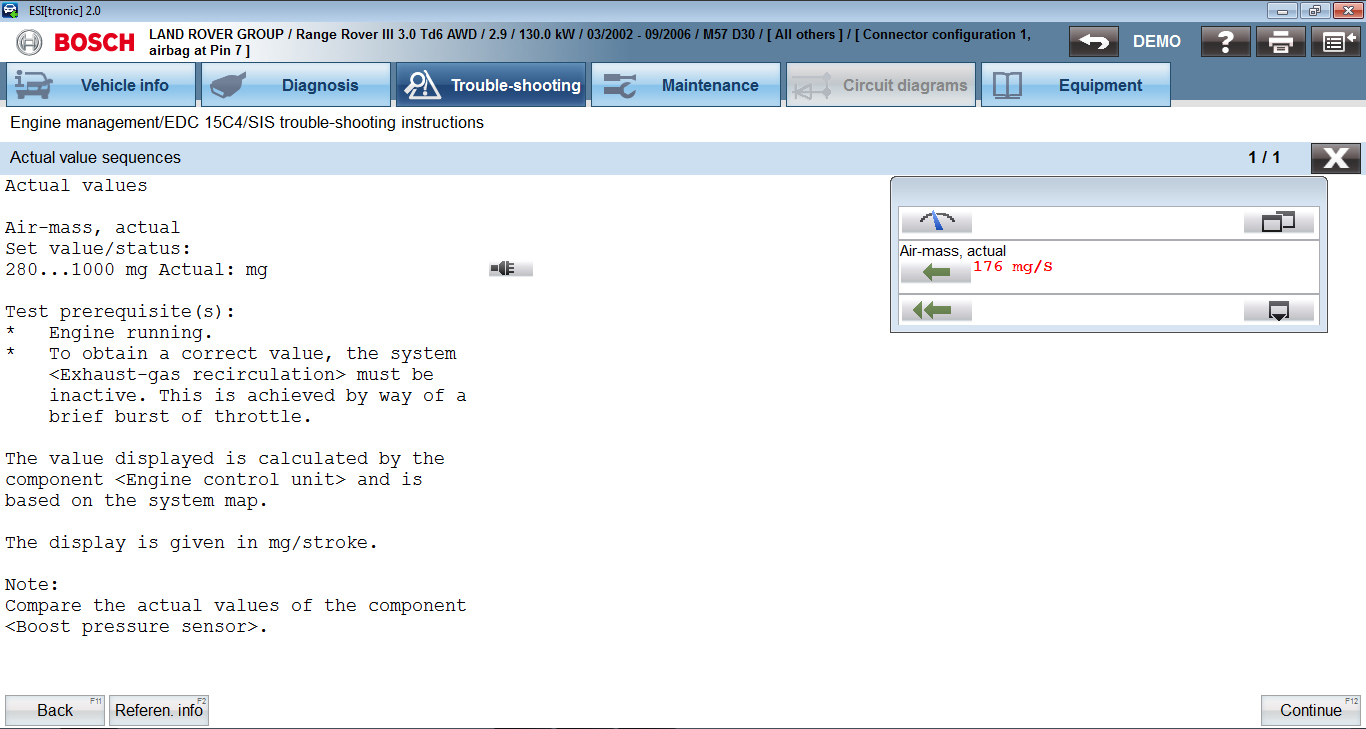Close the Actual value sequences panel
This screenshot has width=1366, height=729.
(x=1335, y=158)
